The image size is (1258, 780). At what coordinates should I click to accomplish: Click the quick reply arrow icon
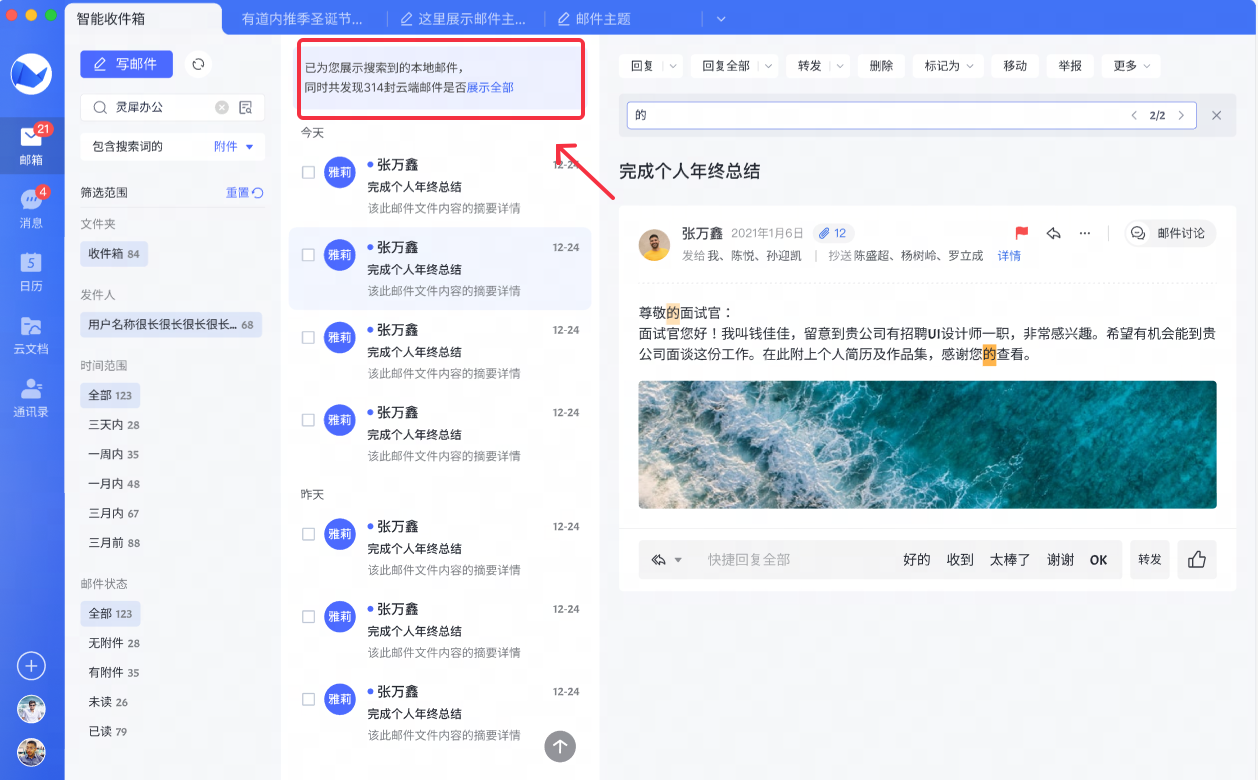[x=659, y=560]
